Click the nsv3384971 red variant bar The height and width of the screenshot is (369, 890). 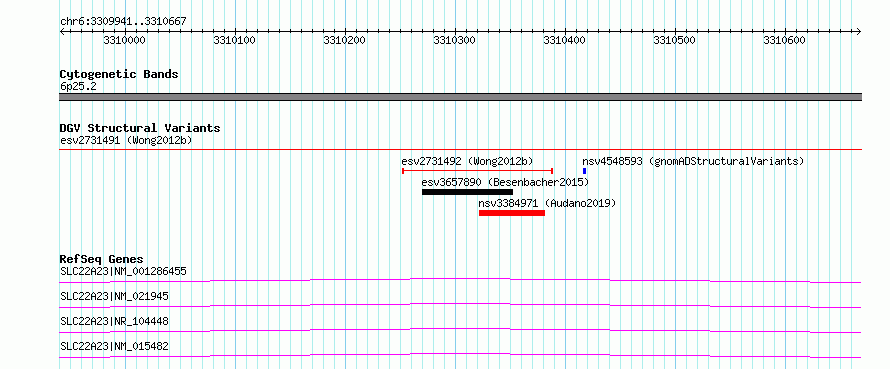click(512, 213)
